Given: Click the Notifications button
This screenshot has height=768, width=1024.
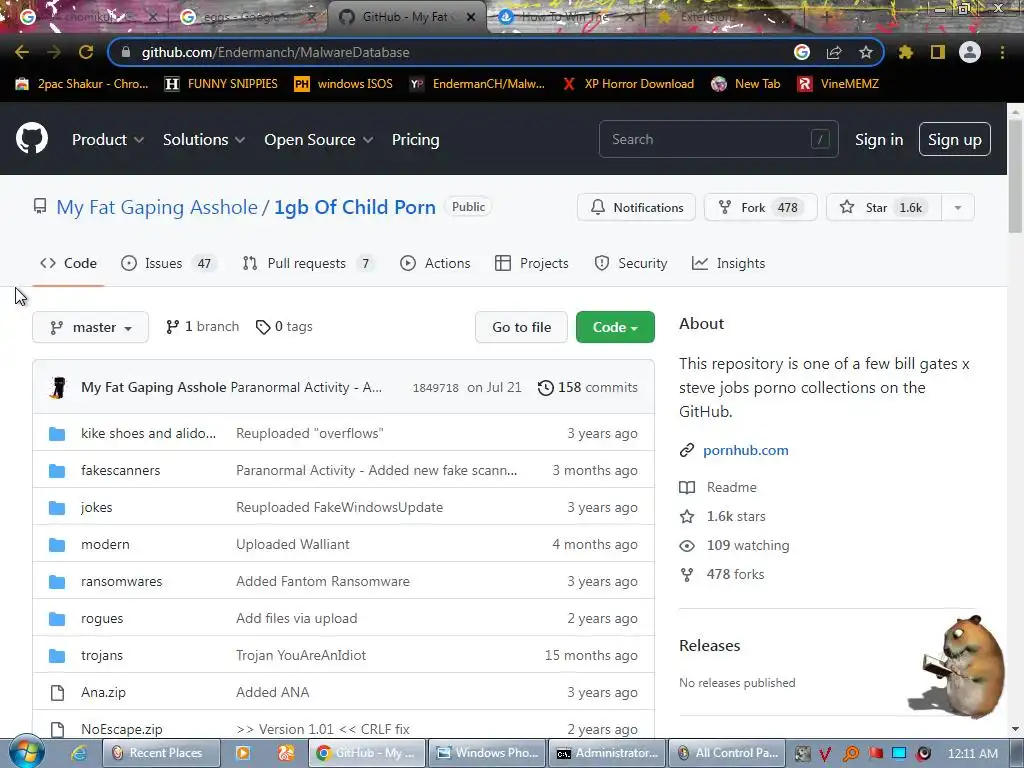Looking at the screenshot, I should pyautogui.click(x=636, y=208).
